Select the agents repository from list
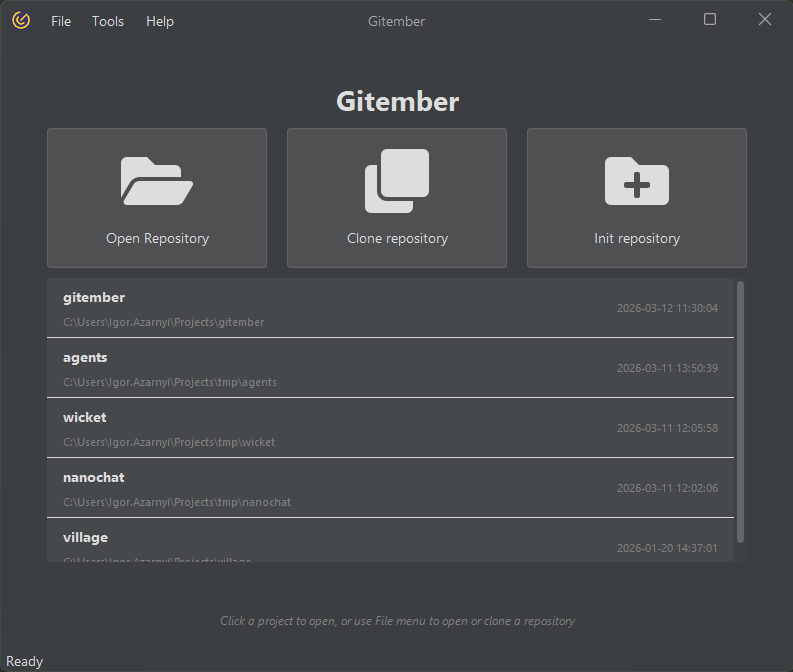The height and width of the screenshot is (672, 793). click(x=85, y=358)
